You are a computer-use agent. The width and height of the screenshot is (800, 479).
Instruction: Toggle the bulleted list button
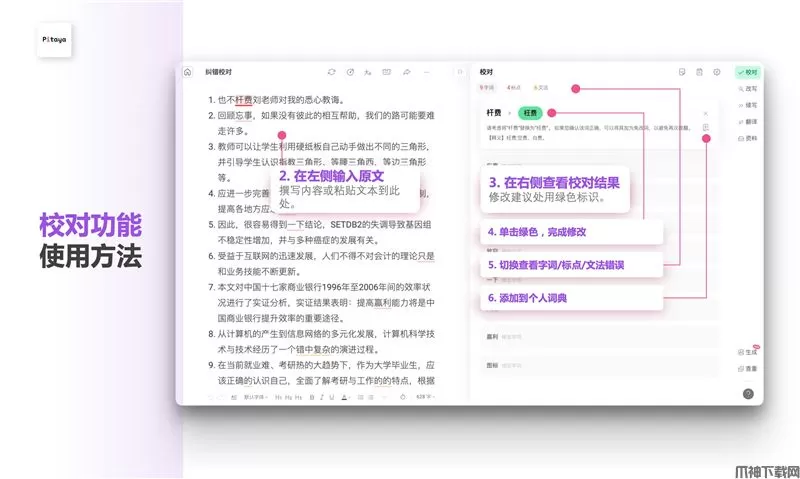[371, 397]
